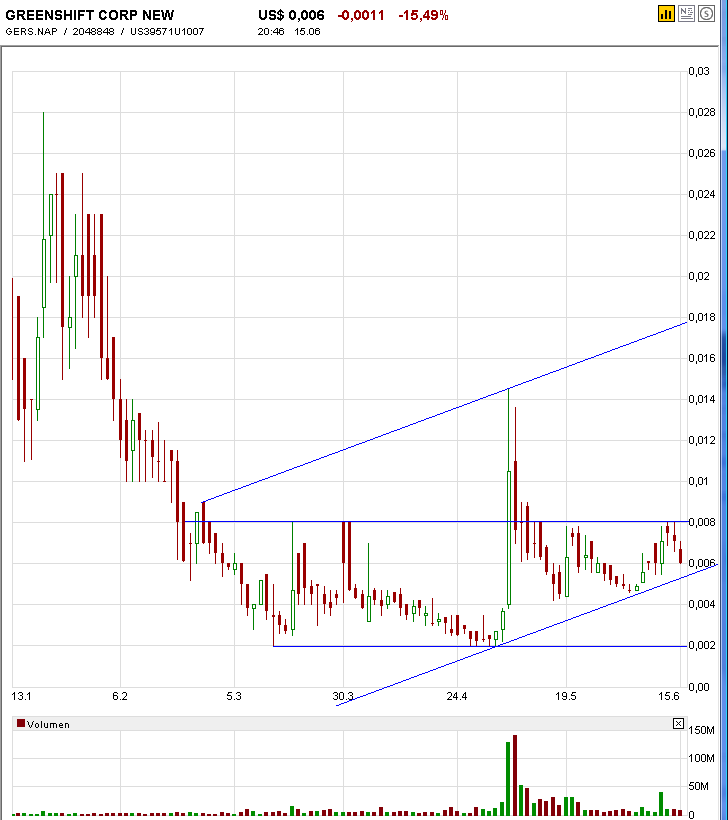Viewport: 728px width, 820px height.
Task: Click the 6.2 date axis label
Action: (120, 696)
